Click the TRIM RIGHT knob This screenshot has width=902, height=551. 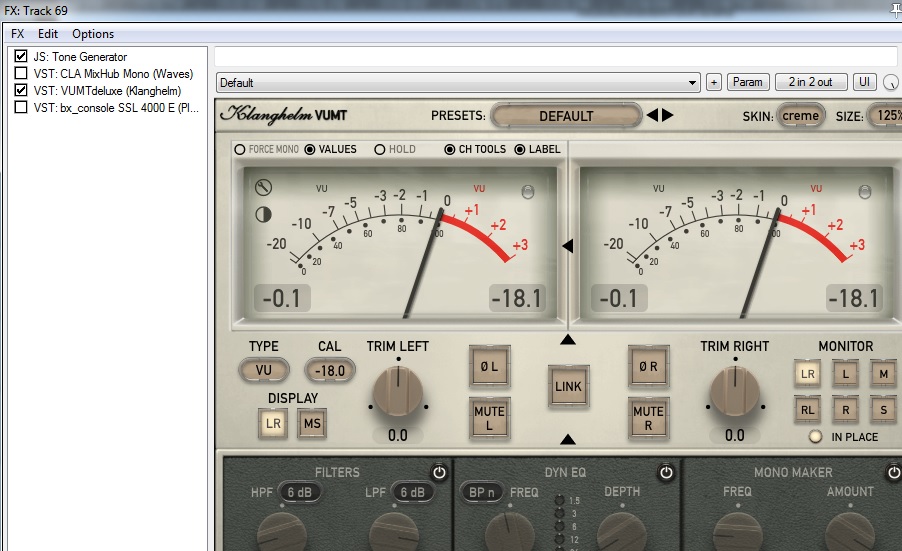(x=735, y=392)
